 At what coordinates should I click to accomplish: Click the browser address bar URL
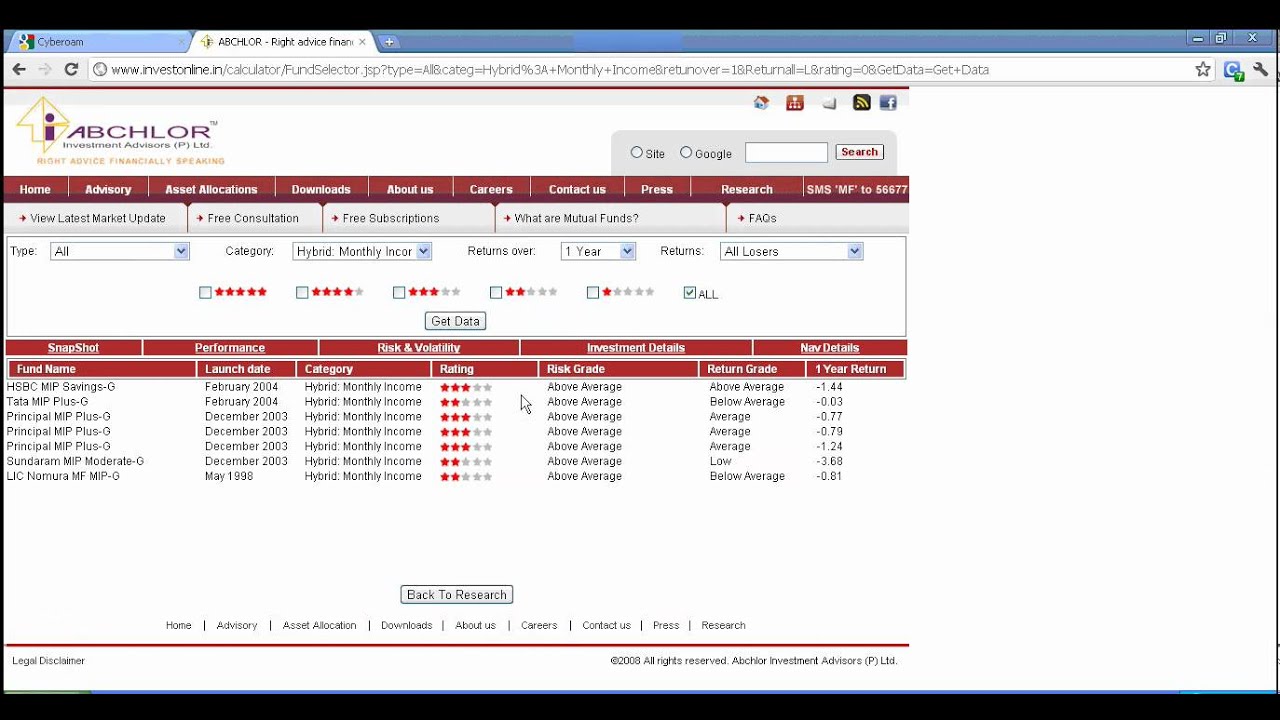pos(550,70)
